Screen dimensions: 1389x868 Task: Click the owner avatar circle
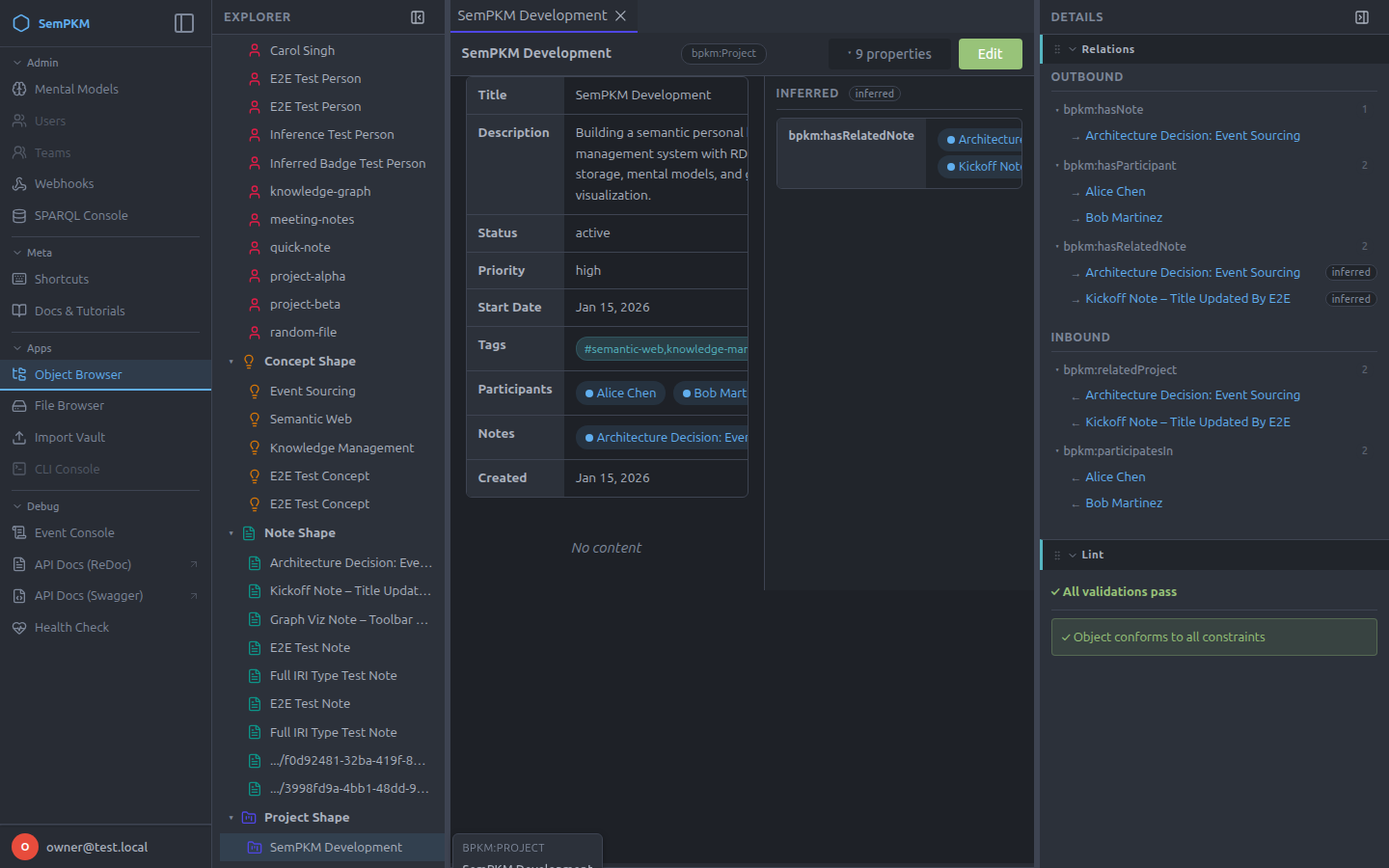click(25, 847)
